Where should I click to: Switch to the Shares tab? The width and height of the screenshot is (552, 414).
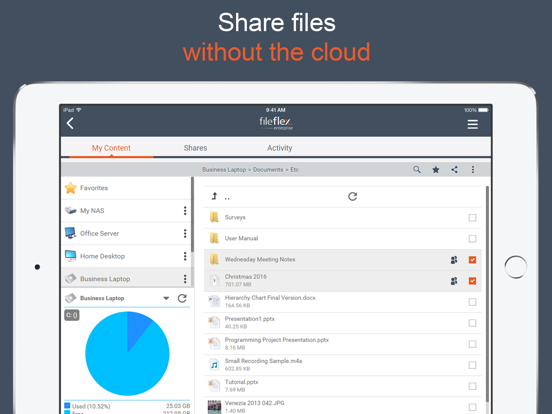195,148
